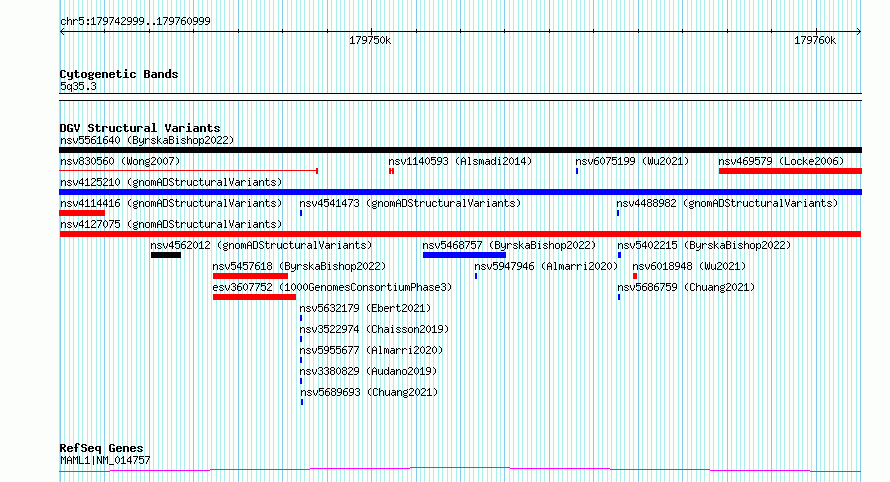Click the ruler's right arrow end

coord(859,32)
